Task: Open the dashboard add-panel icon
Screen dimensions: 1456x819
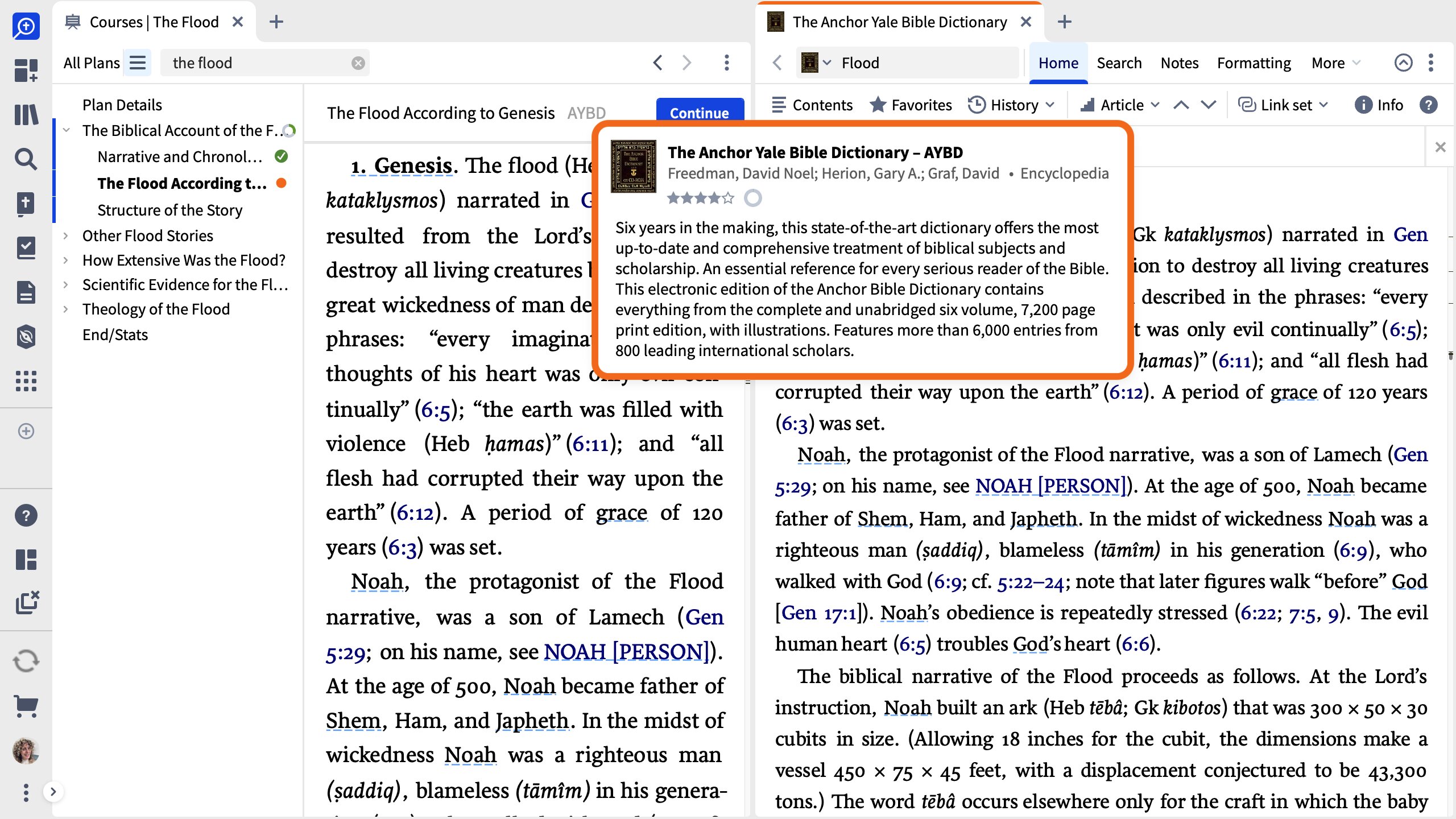Action: 26,71
